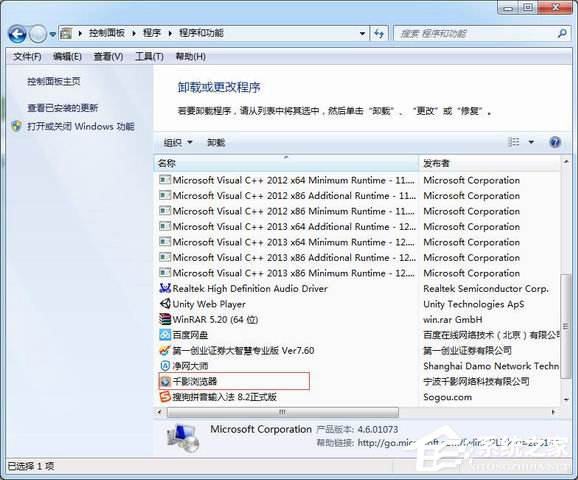This screenshot has height=480, width=578.
Task: Click the 净网大师 shield icon
Action: (x=165, y=365)
